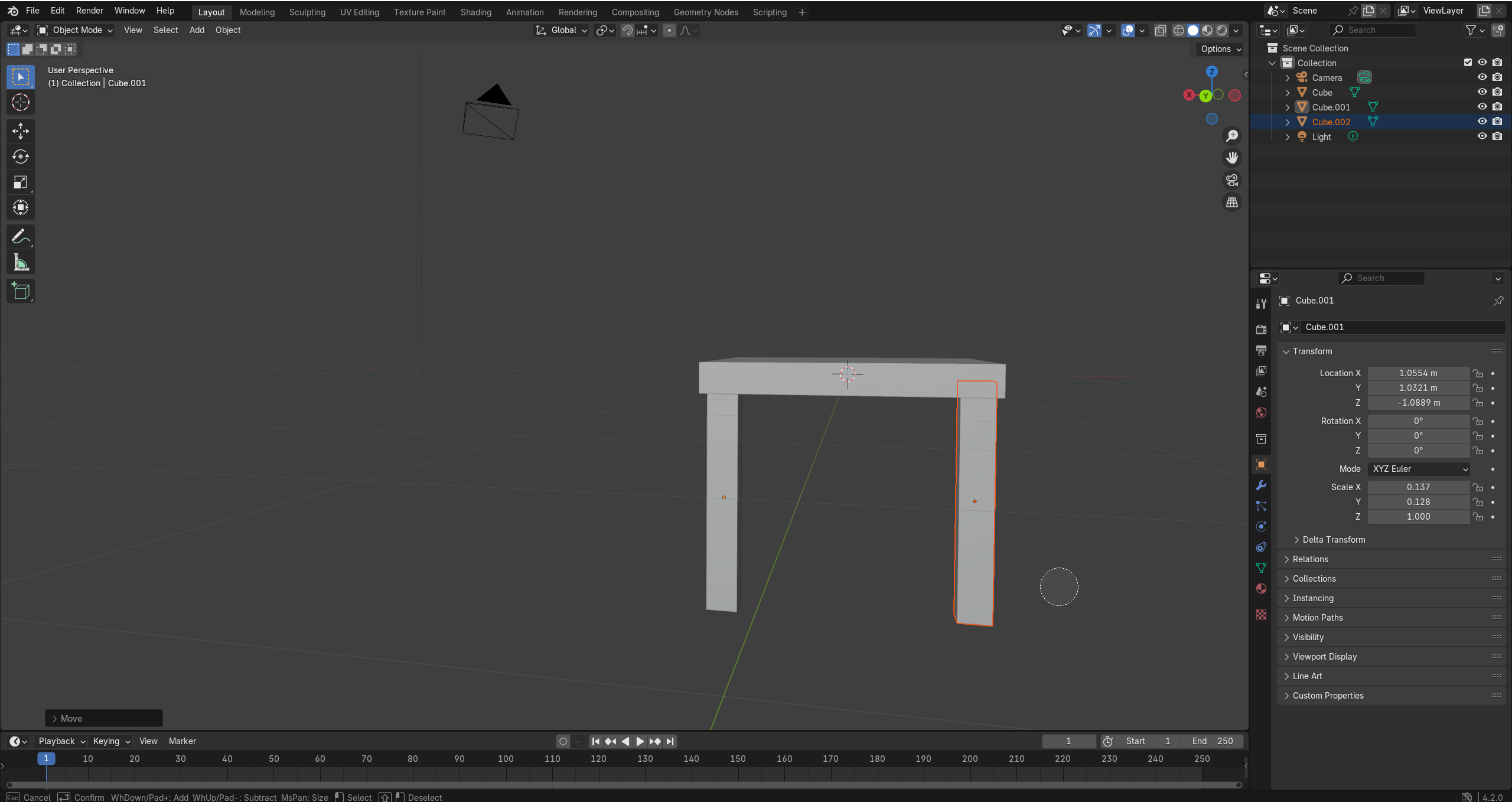This screenshot has width=1512, height=802.
Task: Activate the Annotate pencil tool
Action: click(21, 237)
